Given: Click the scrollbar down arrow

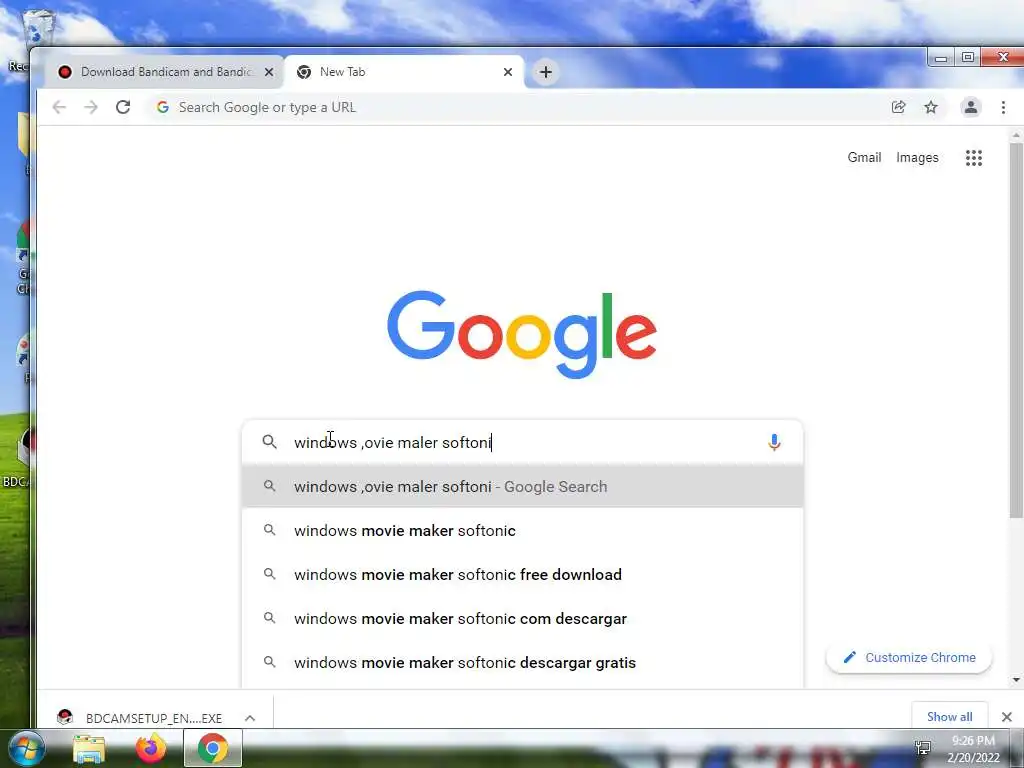Looking at the screenshot, I should [1016, 680].
